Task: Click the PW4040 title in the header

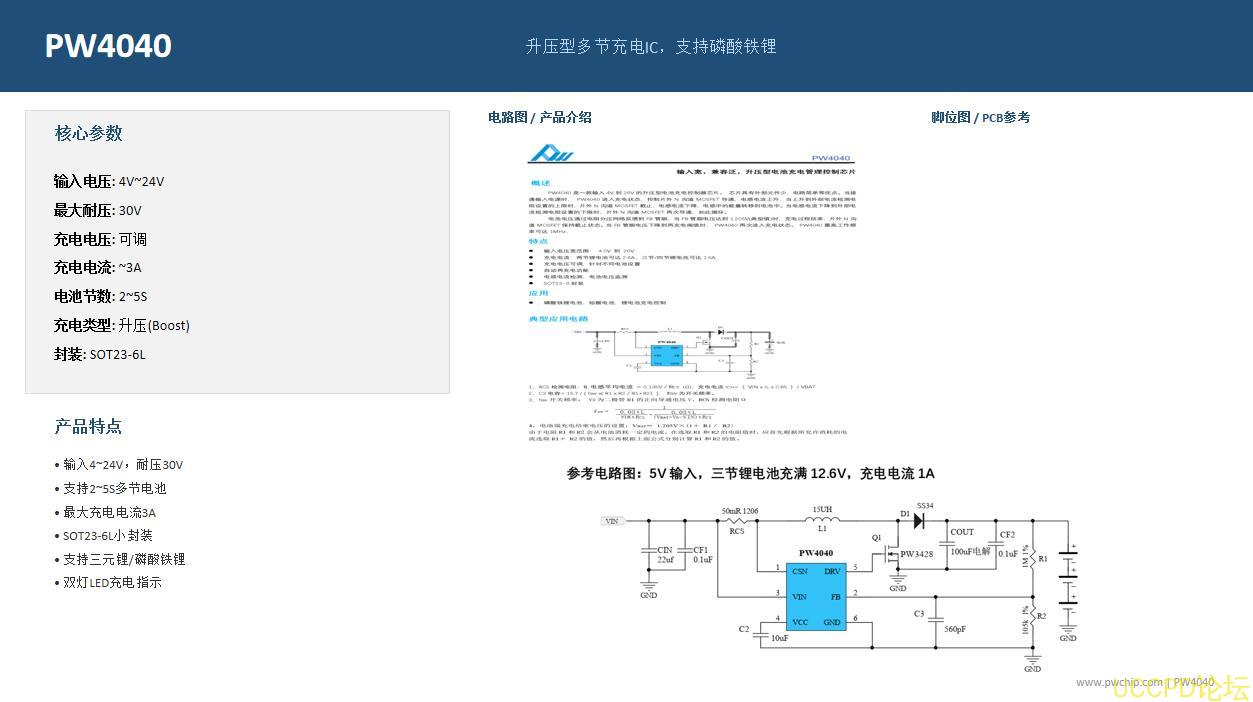Action: coord(108,46)
